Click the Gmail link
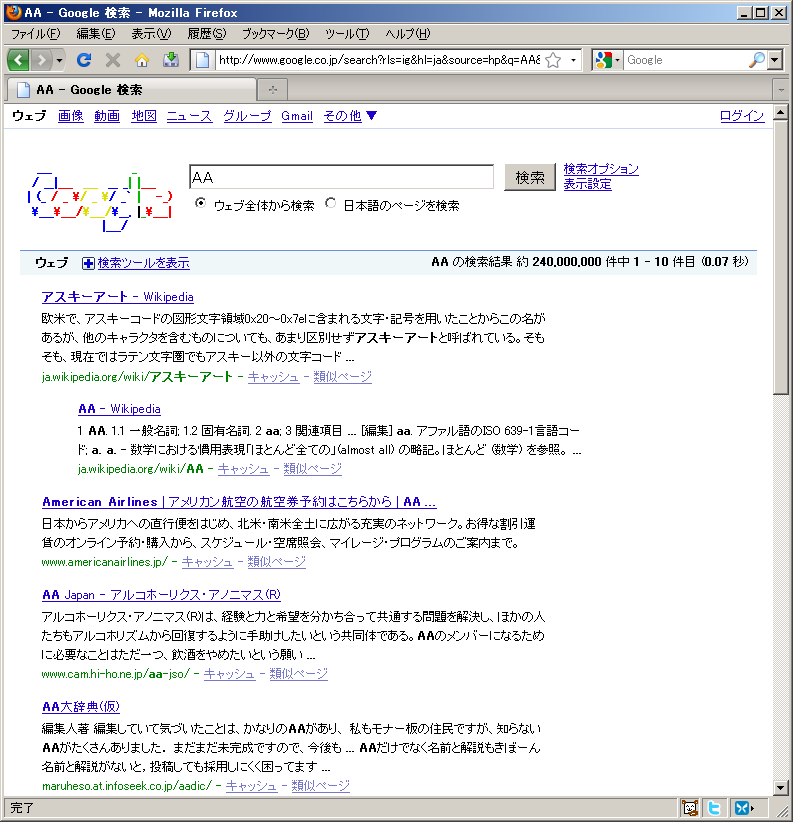The width and height of the screenshot is (793, 822). click(297, 116)
